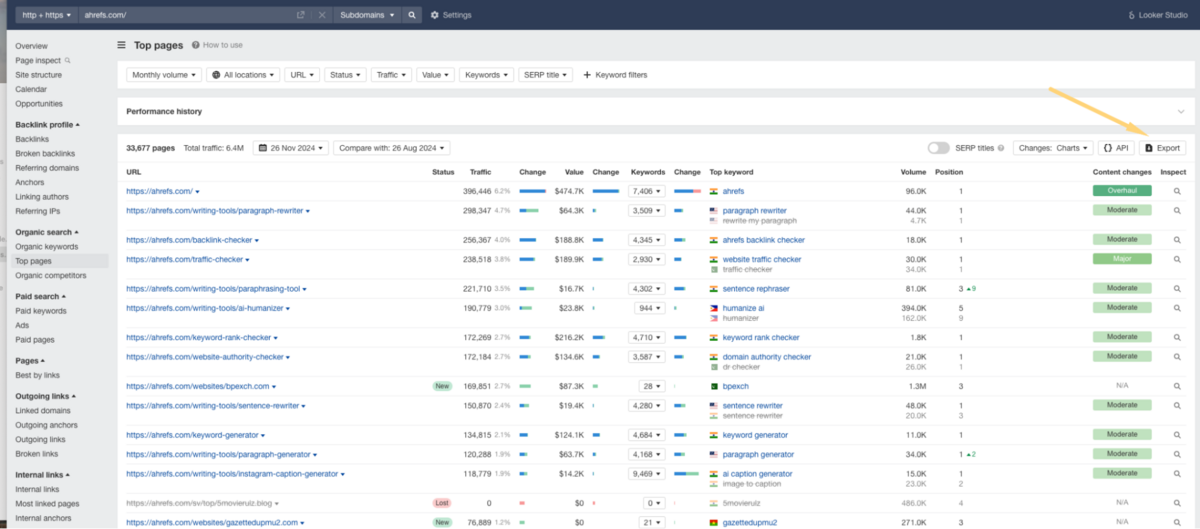Click the Overhaul content change badge

click(1122, 191)
